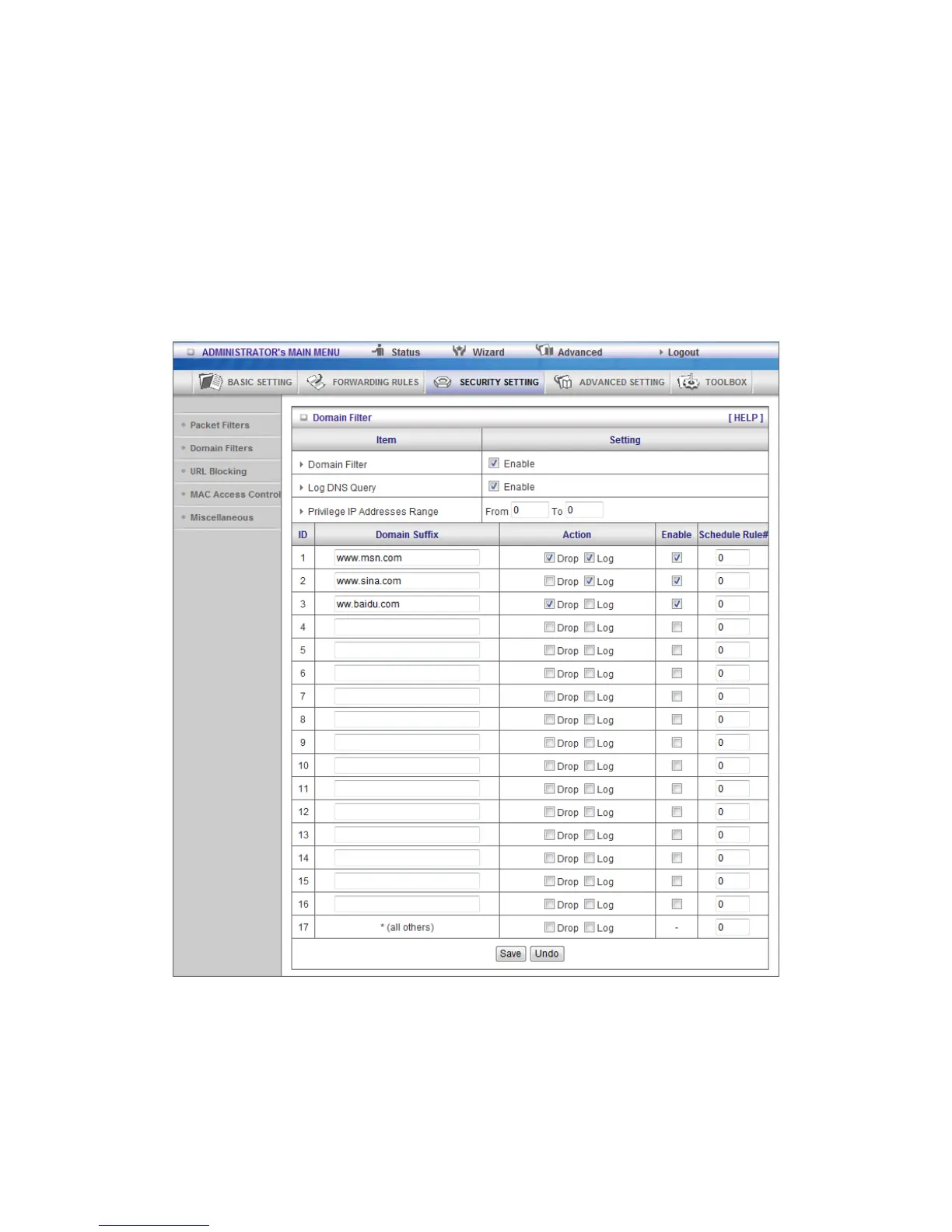
Task: Click the Security Setting tab icon
Action: (x=443, y=382)
